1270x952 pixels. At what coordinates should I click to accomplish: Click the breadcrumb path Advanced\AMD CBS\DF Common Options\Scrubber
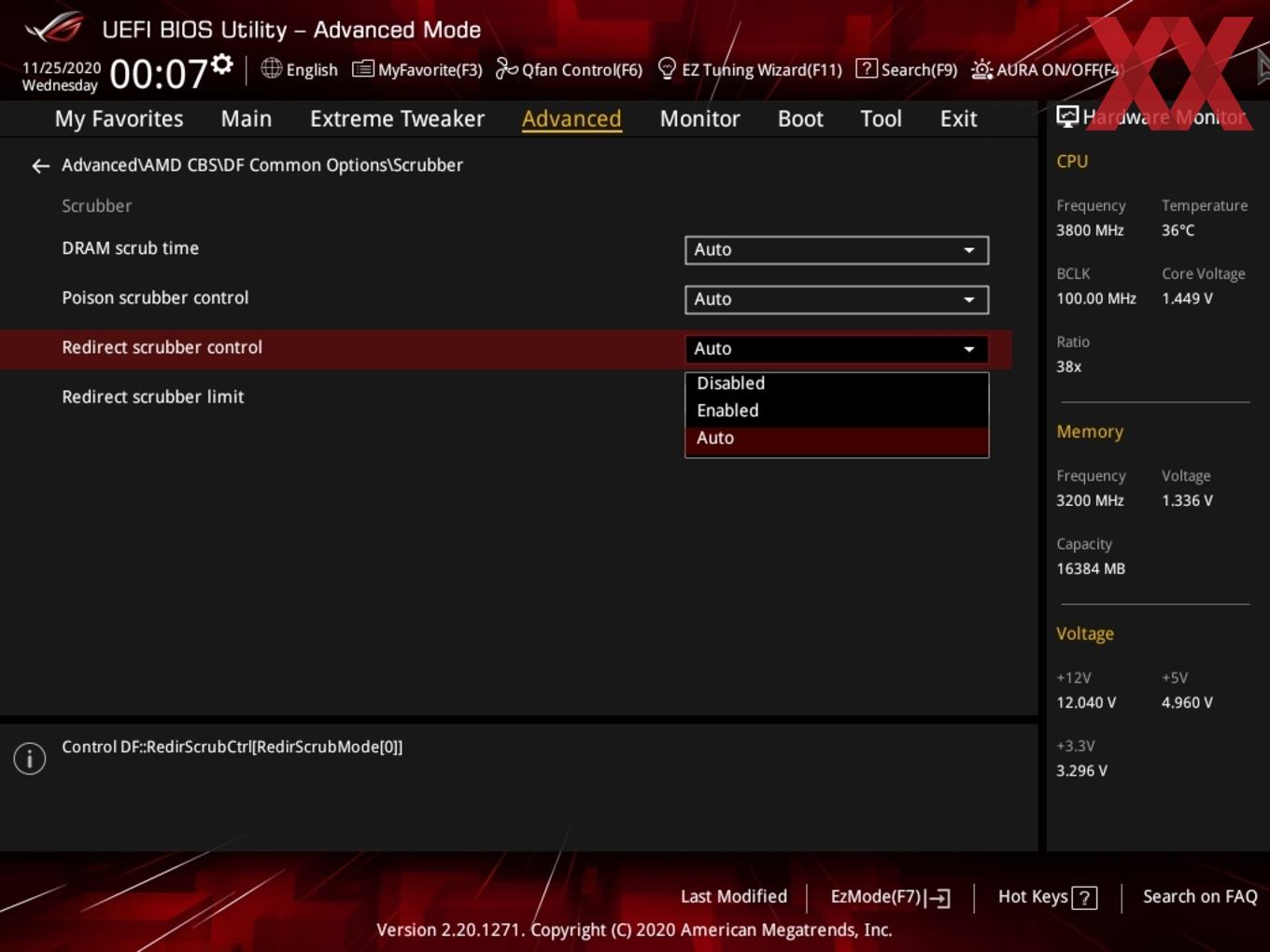click(x=262, y=165)
